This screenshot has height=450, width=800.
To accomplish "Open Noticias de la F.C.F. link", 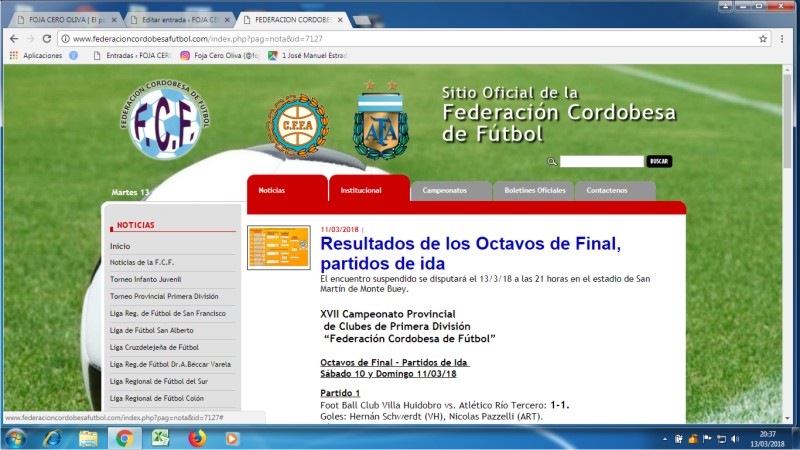I will 142,262.
